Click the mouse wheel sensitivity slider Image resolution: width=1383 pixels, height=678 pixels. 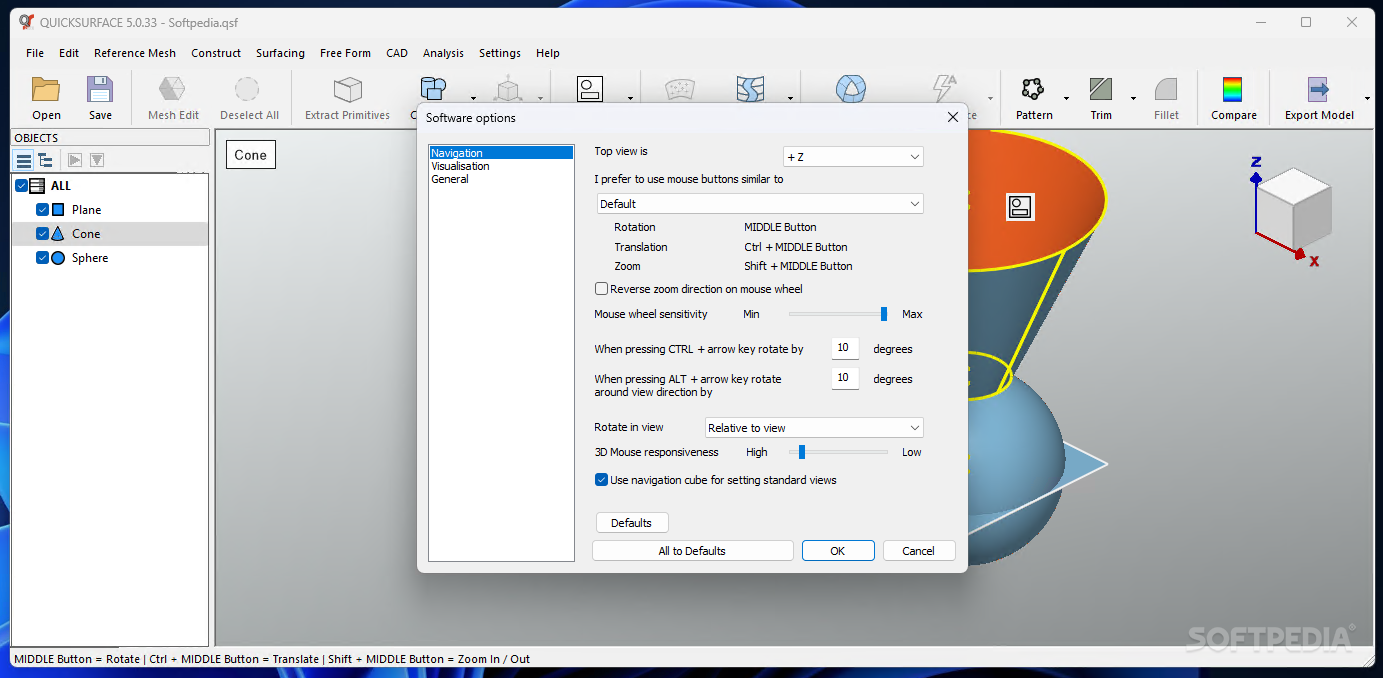(837, 314)
